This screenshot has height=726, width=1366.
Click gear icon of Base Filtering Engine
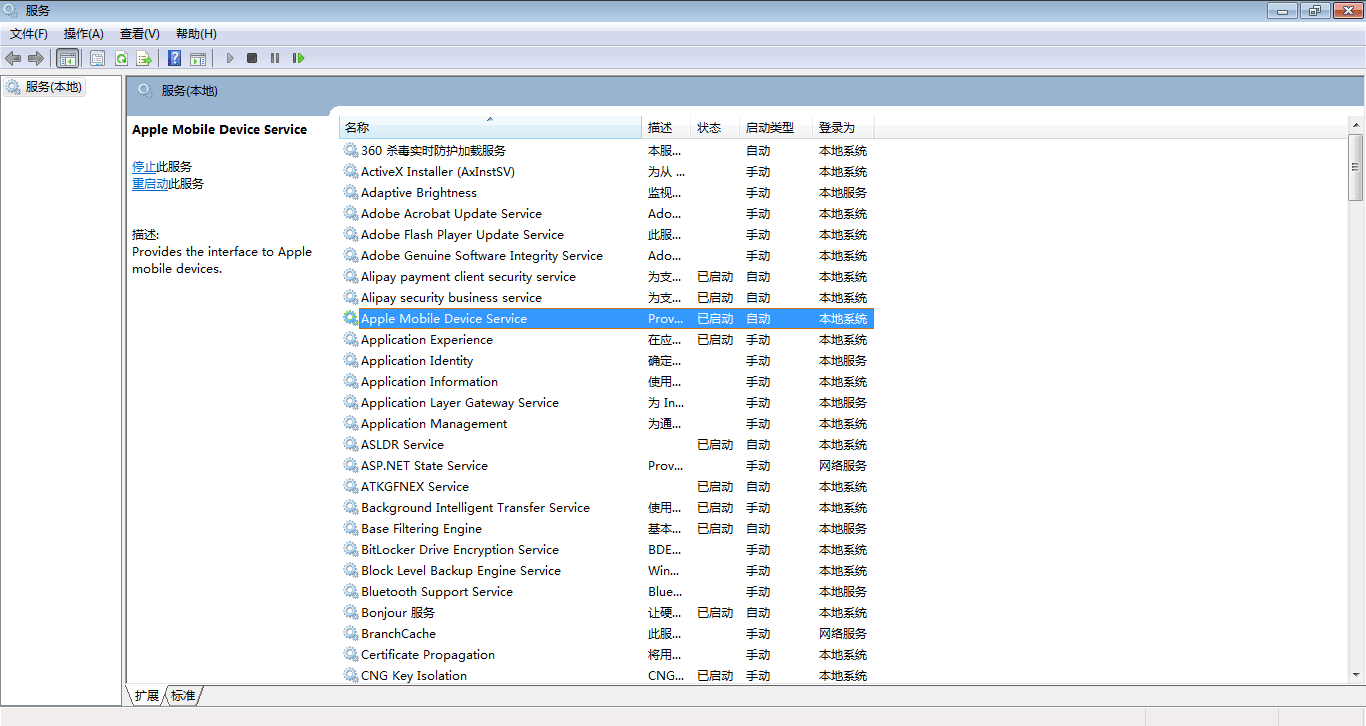(351, 528)
